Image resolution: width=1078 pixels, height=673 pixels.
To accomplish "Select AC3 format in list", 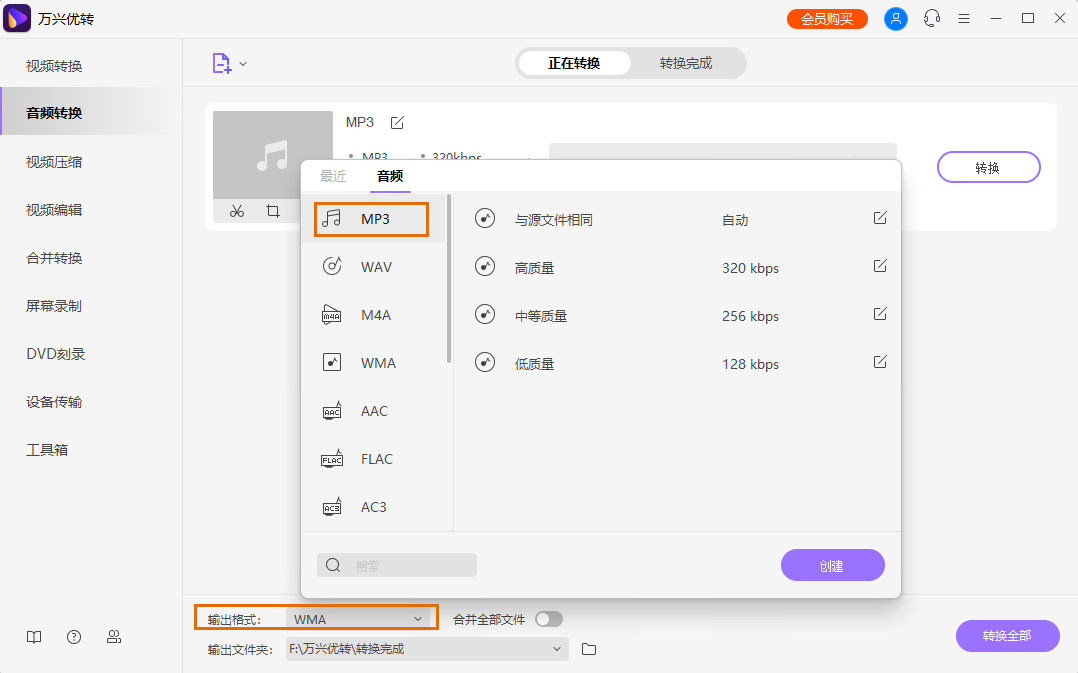I will click(x=375, y=507).
